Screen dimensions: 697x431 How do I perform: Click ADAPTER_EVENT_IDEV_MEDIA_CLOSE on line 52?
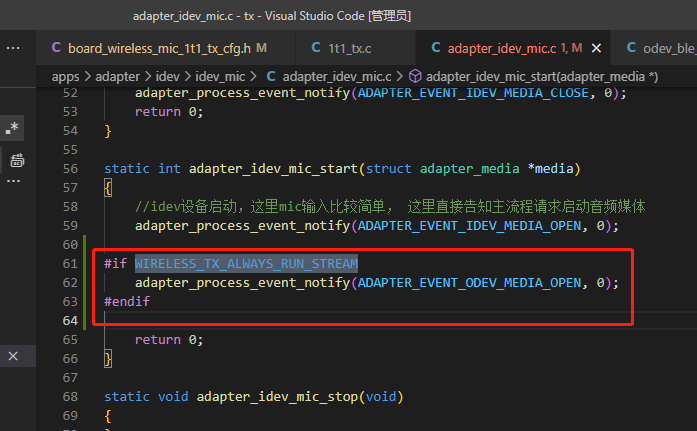[473, 93]
